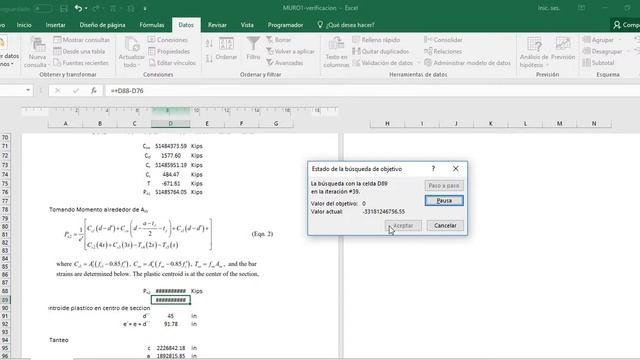Click Volver a aplicar filter
This screenshot has width=640, height=360.
tap(291, 51)
